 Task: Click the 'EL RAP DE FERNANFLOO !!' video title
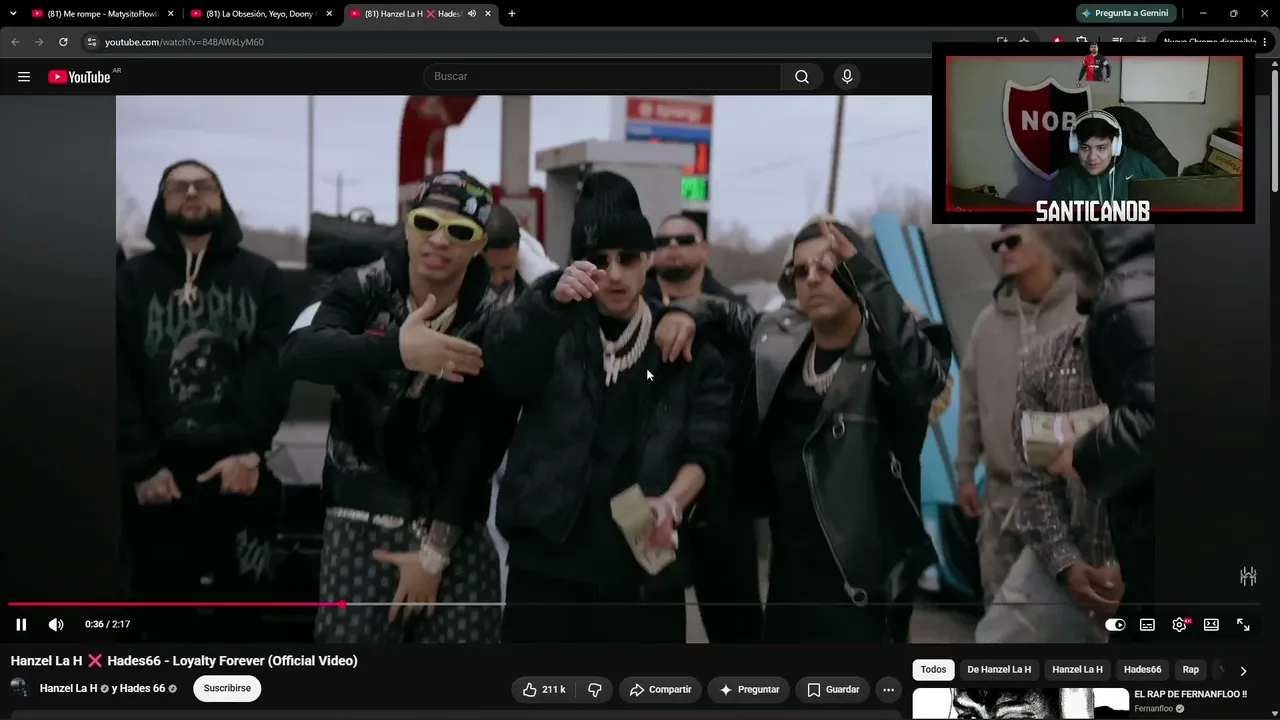tap(1190, 694)
